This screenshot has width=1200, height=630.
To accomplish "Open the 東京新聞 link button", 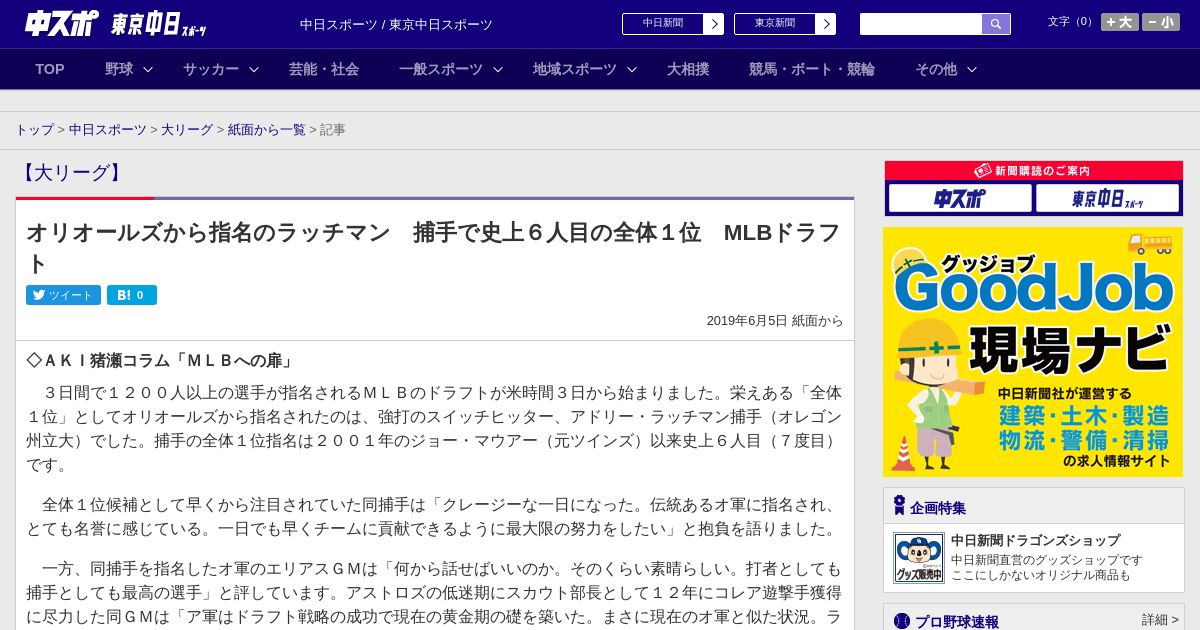I will [x=774, y=24].
